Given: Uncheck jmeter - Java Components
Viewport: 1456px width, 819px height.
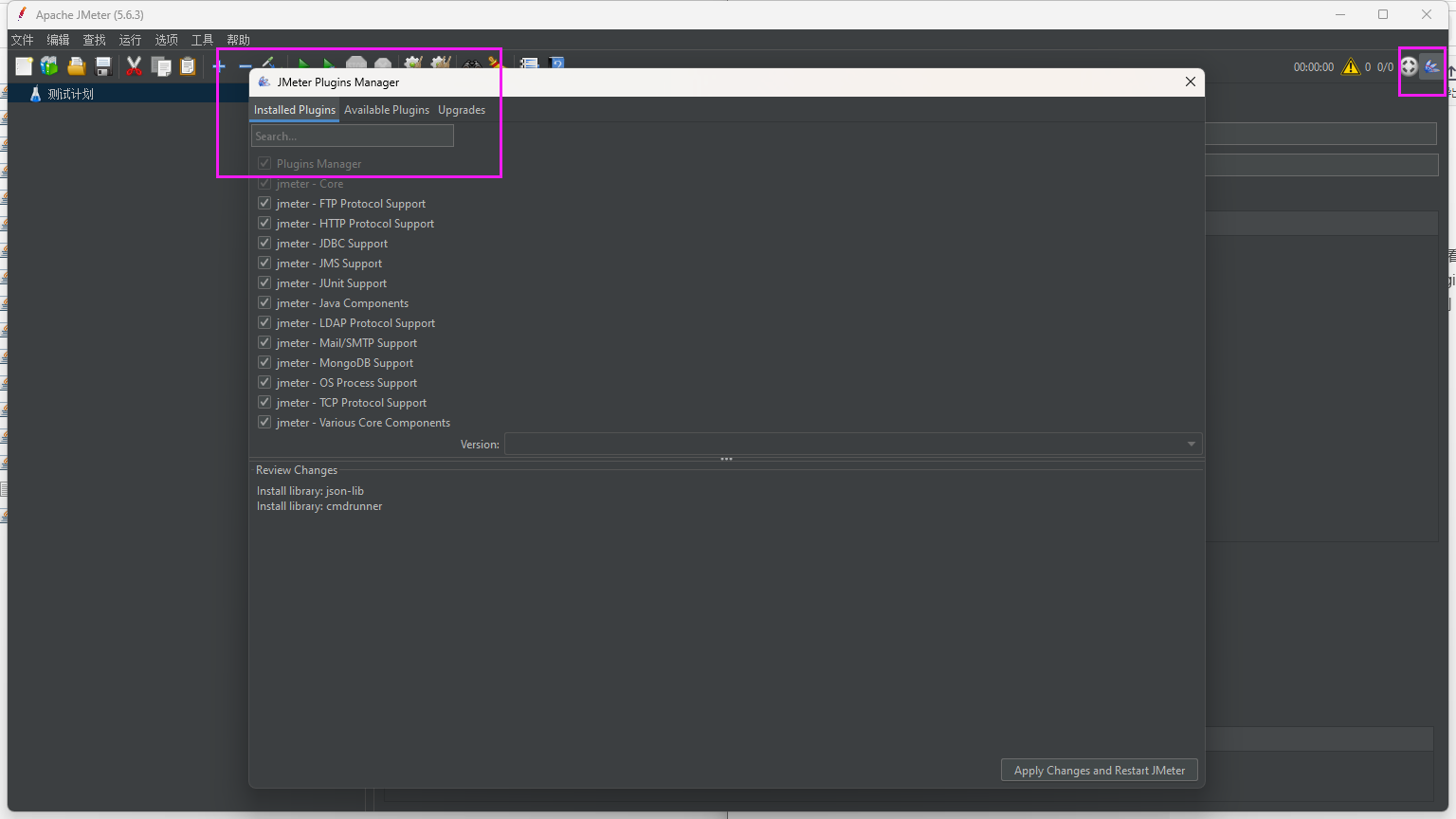Looking at the screenshot, I should (264, 302).
